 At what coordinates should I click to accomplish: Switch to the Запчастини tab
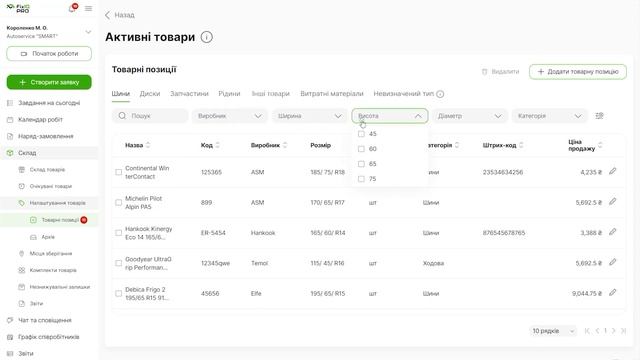pyautogui.click(x=189, y=94)
